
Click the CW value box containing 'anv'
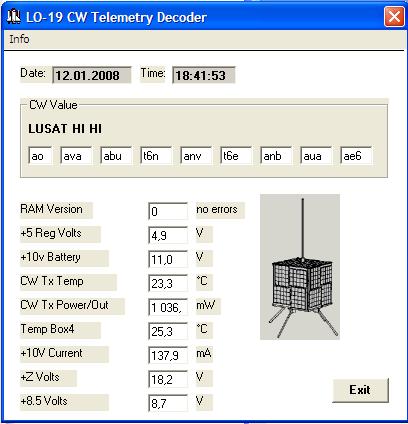(196, 156)
